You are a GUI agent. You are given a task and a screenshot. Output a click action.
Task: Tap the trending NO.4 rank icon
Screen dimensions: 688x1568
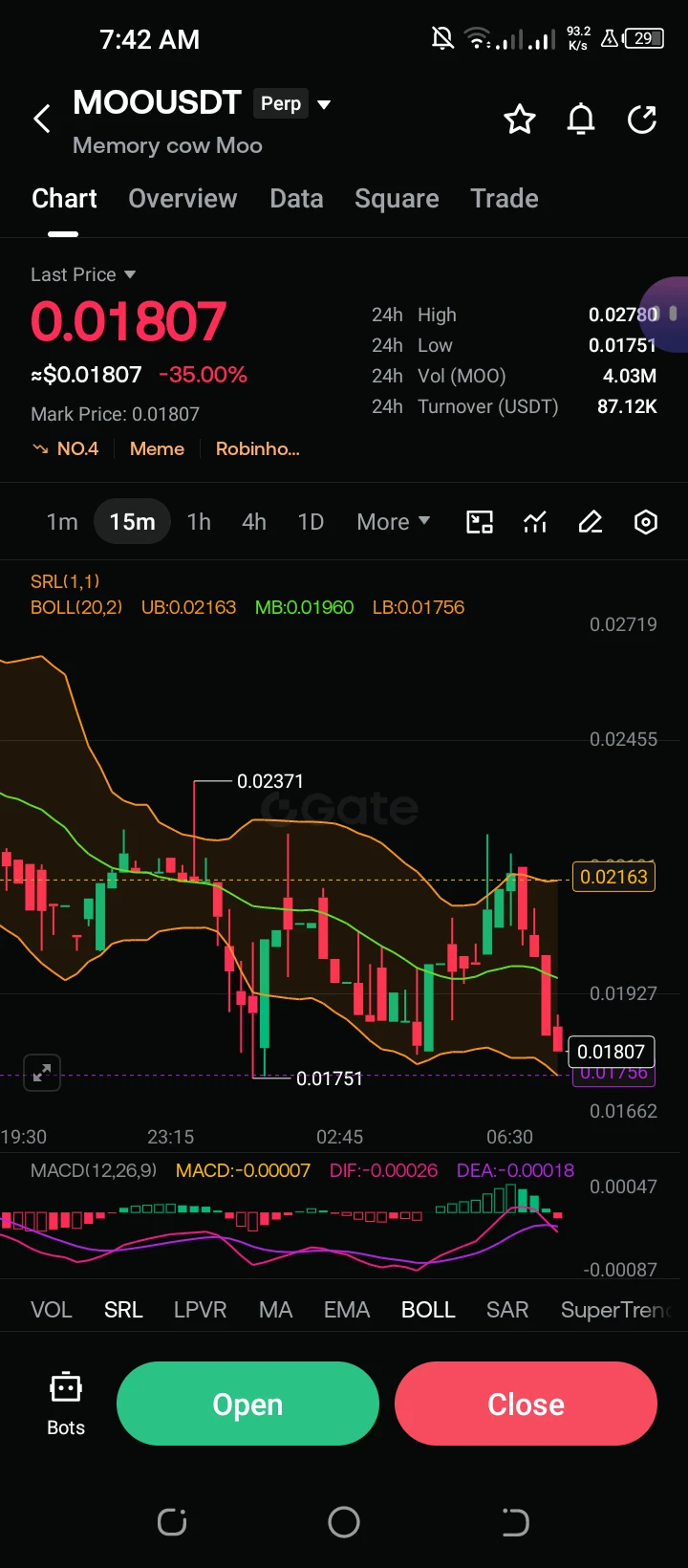point(40,448)
